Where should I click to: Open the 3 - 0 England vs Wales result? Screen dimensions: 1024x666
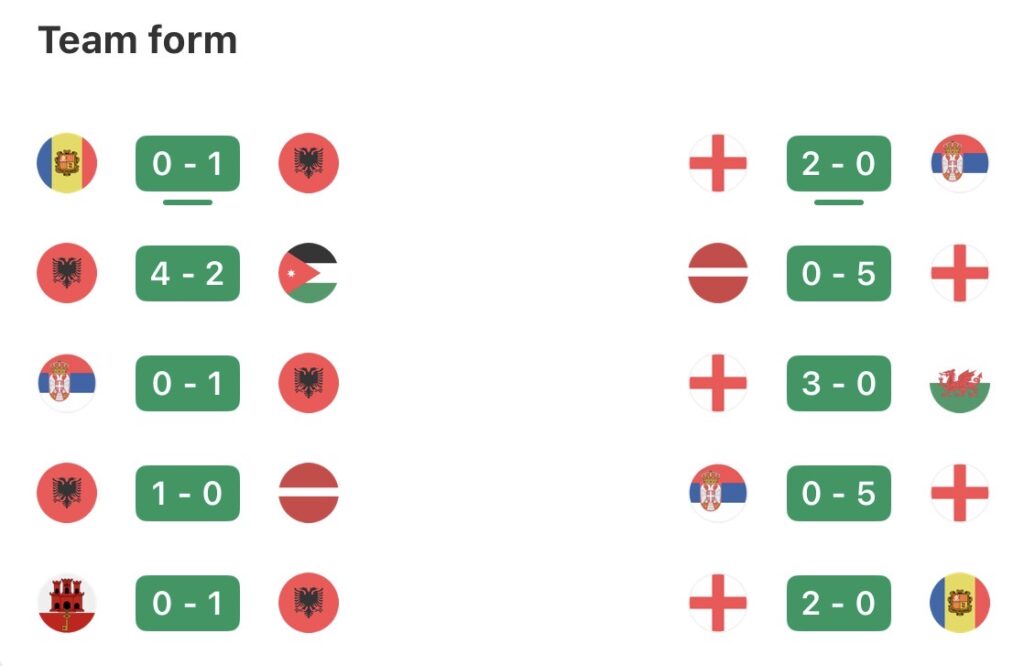click(838, 383)
